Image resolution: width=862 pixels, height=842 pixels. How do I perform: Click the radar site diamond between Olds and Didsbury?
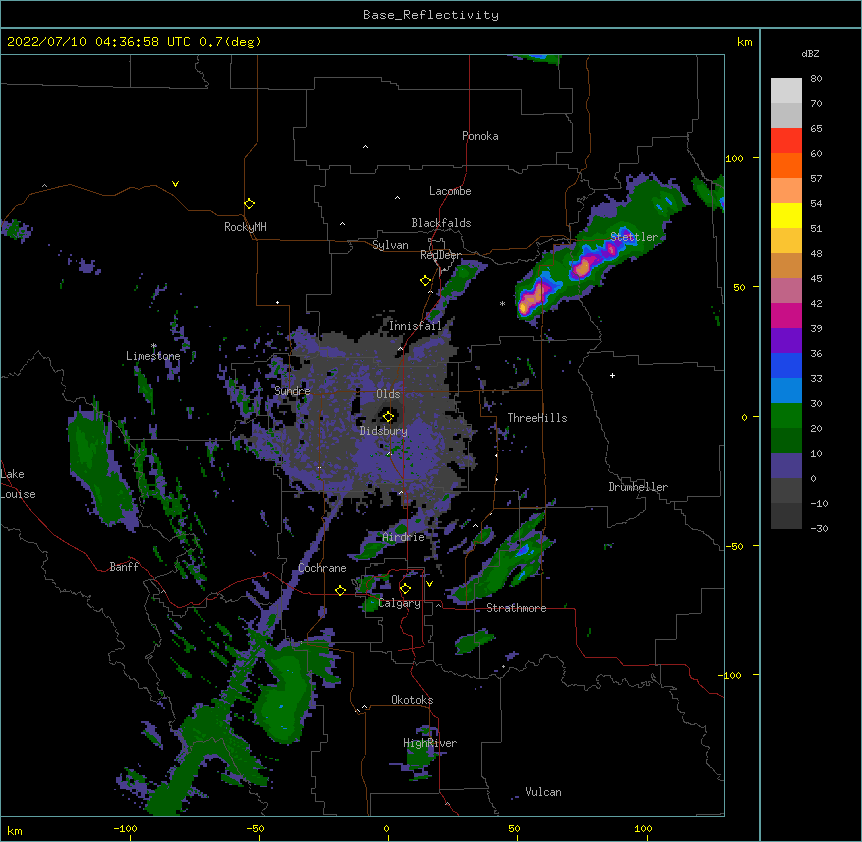388,416
